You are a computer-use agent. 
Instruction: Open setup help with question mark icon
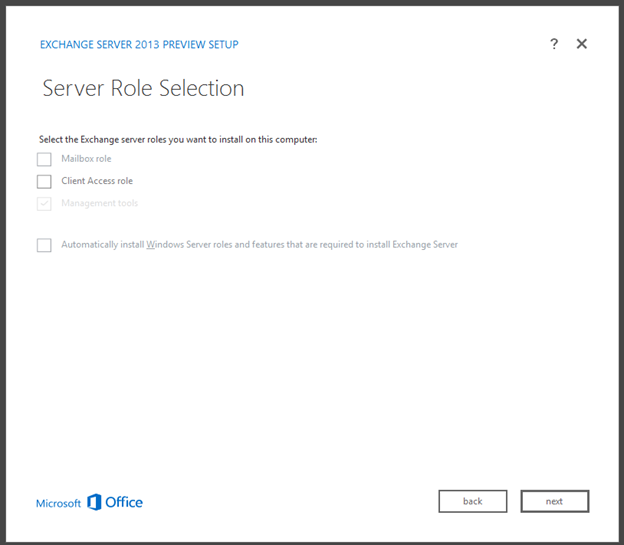tap(554, 44)
